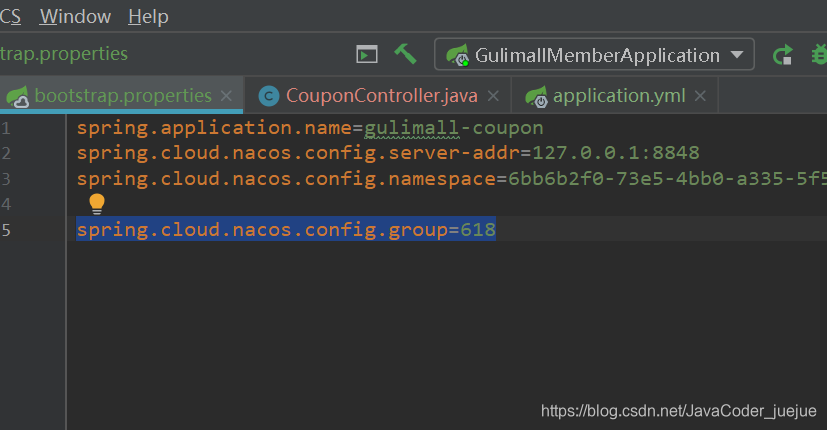Click the trap.properties breadcrumb

click(x=64, y=54)
